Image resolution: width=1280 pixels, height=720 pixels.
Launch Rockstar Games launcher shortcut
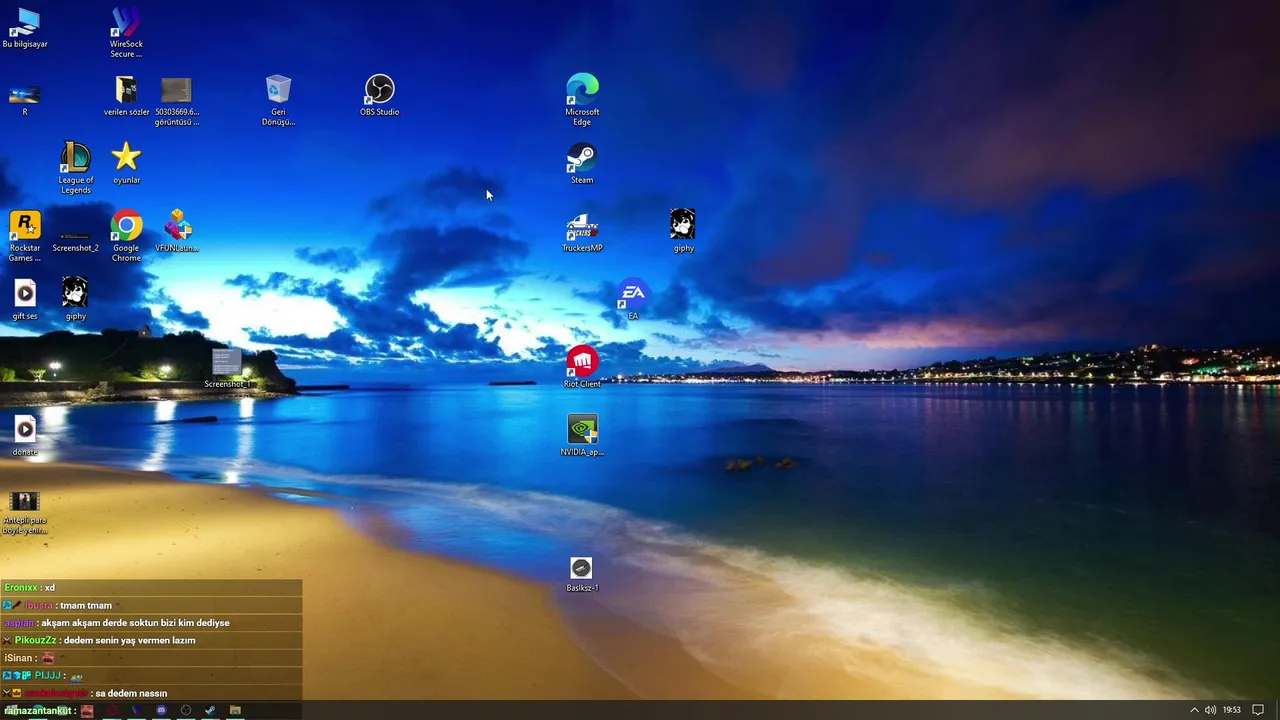(x=25, y=236)
